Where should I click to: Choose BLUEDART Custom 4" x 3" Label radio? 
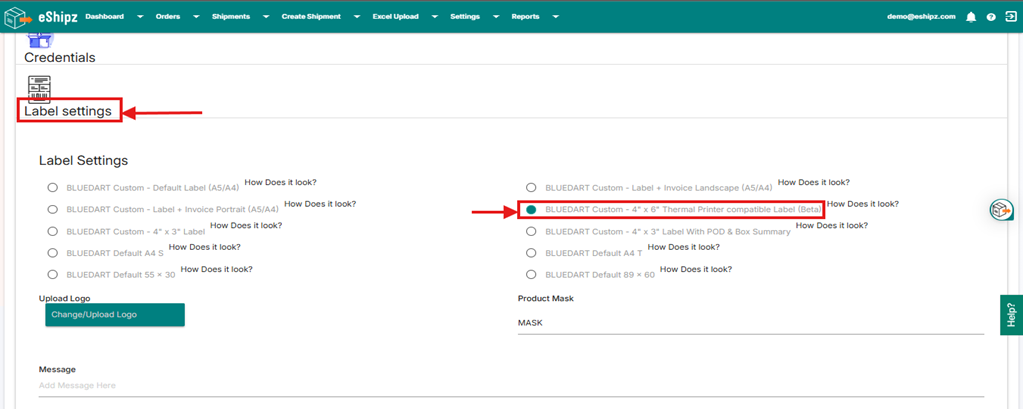(x=52, y=231)
